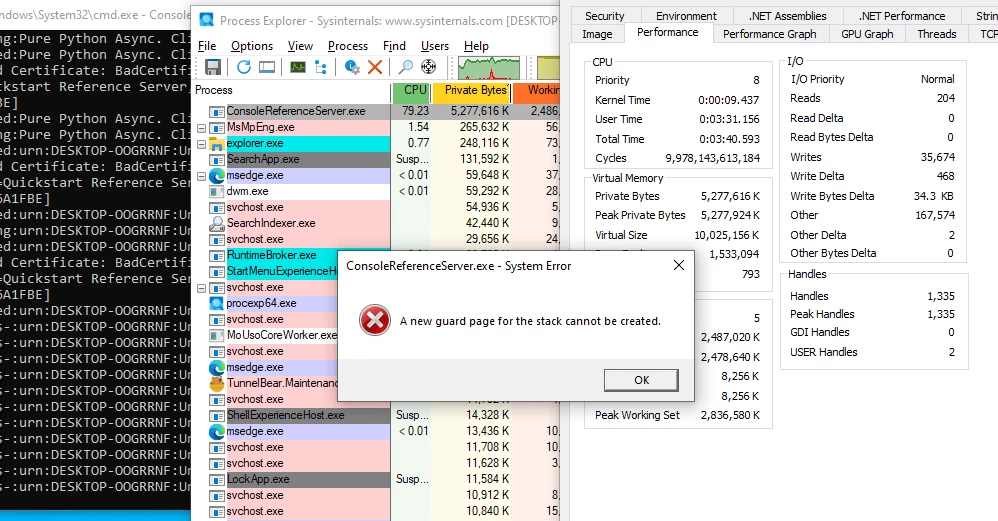Click the Save toolbar icon
998x521 pixels.
(213, 67)
